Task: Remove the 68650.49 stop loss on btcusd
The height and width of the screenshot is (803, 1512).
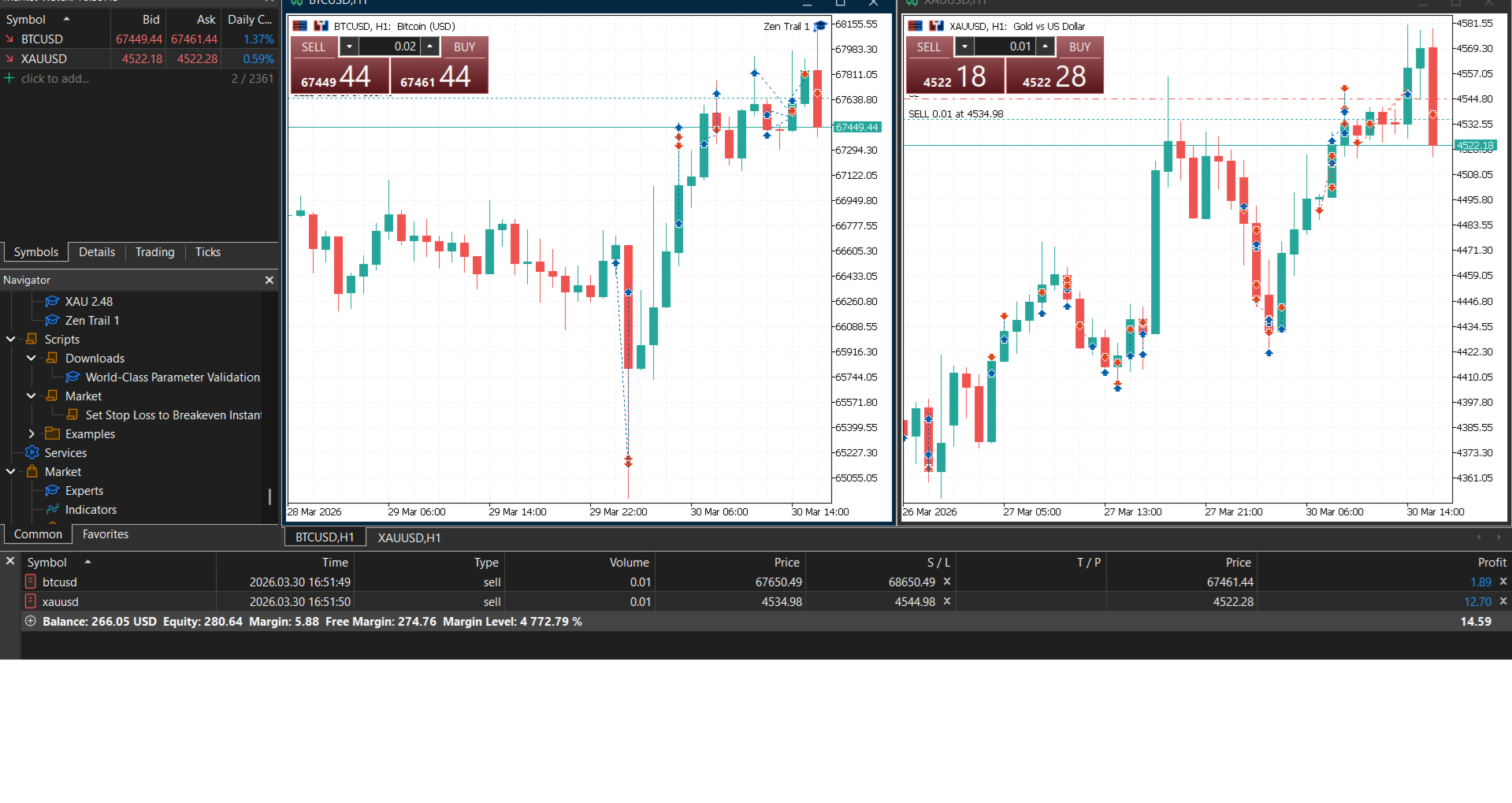Action: click(947, 582)
